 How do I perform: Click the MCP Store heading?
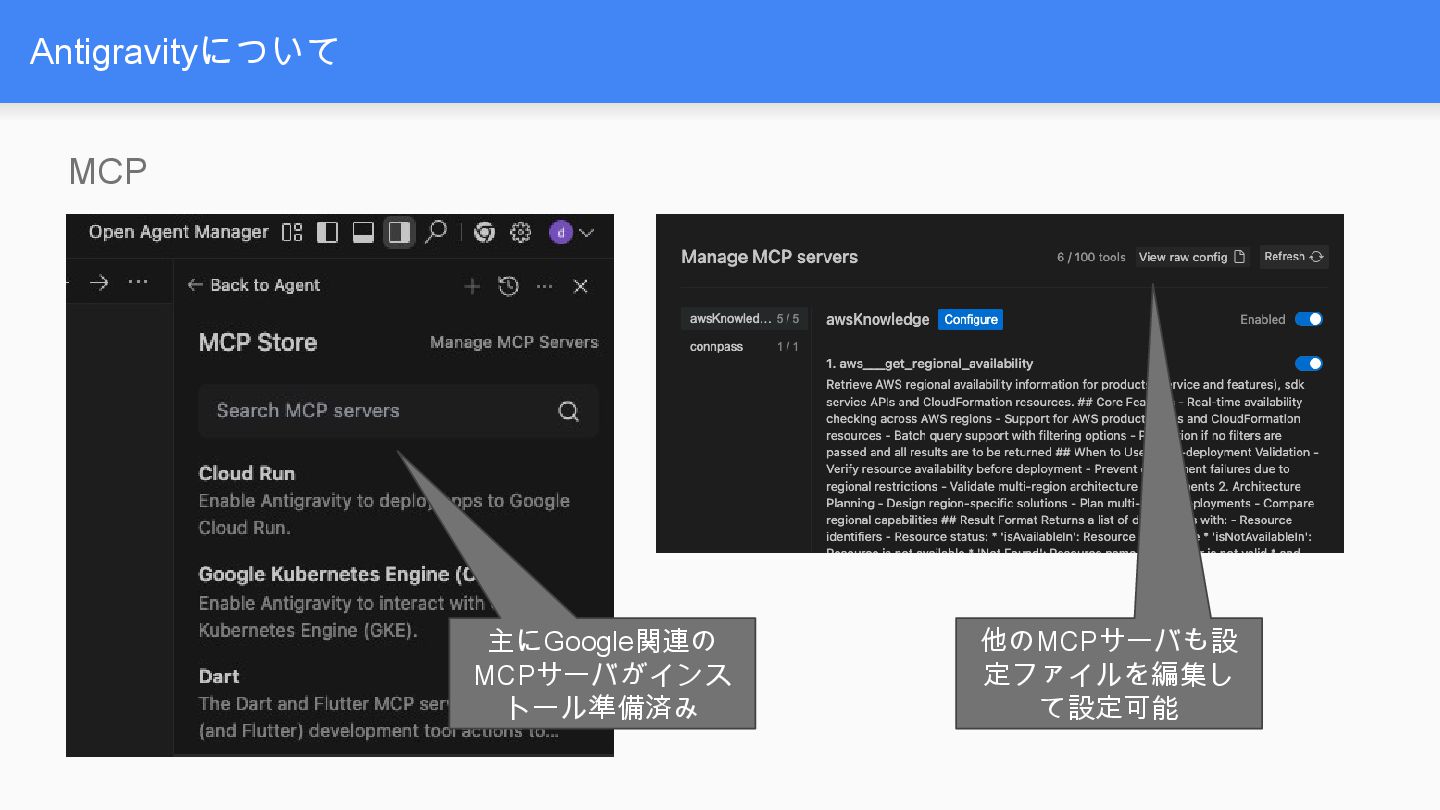[x=258, y=342]
